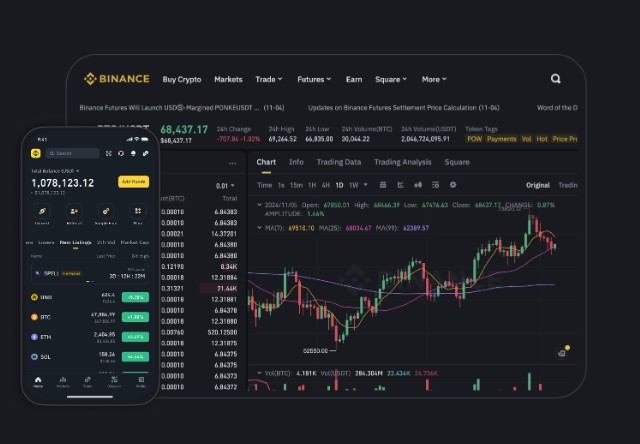This screenshot has width=640, height=444.
Task: Click the chart layout grid icon
Action: tap(383, 185)
